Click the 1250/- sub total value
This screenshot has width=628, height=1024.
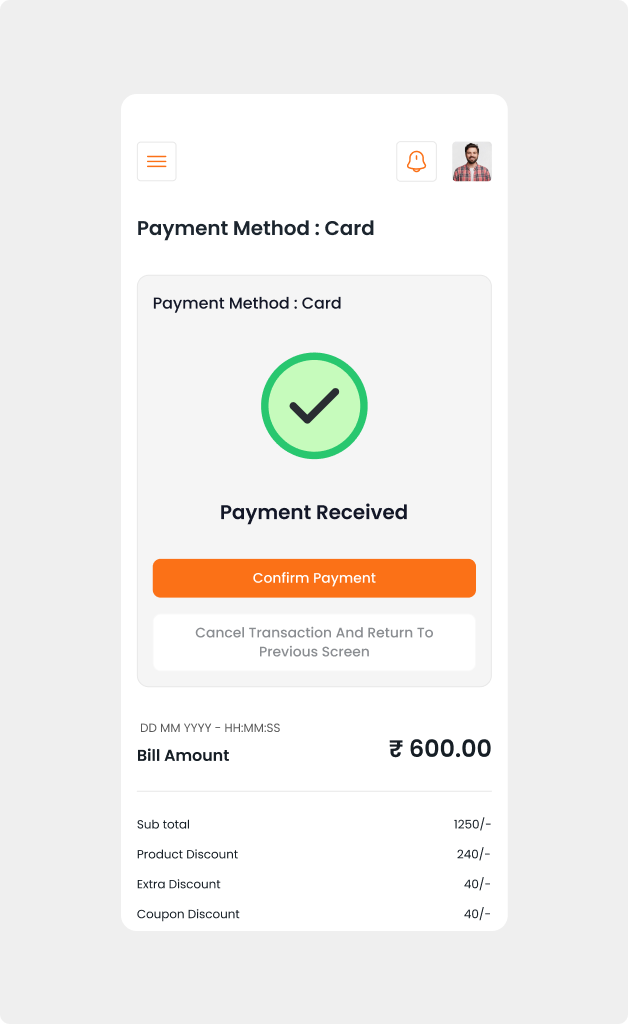(x=472, y=824)
